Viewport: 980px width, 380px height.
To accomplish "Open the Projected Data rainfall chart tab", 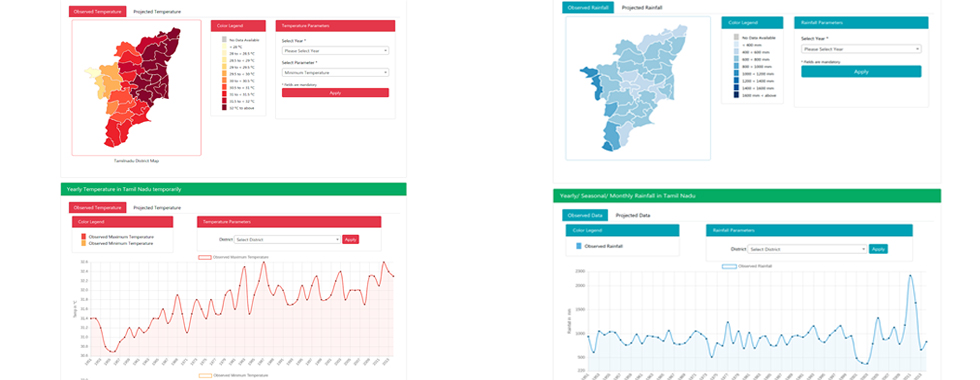I will pos(632,215).
